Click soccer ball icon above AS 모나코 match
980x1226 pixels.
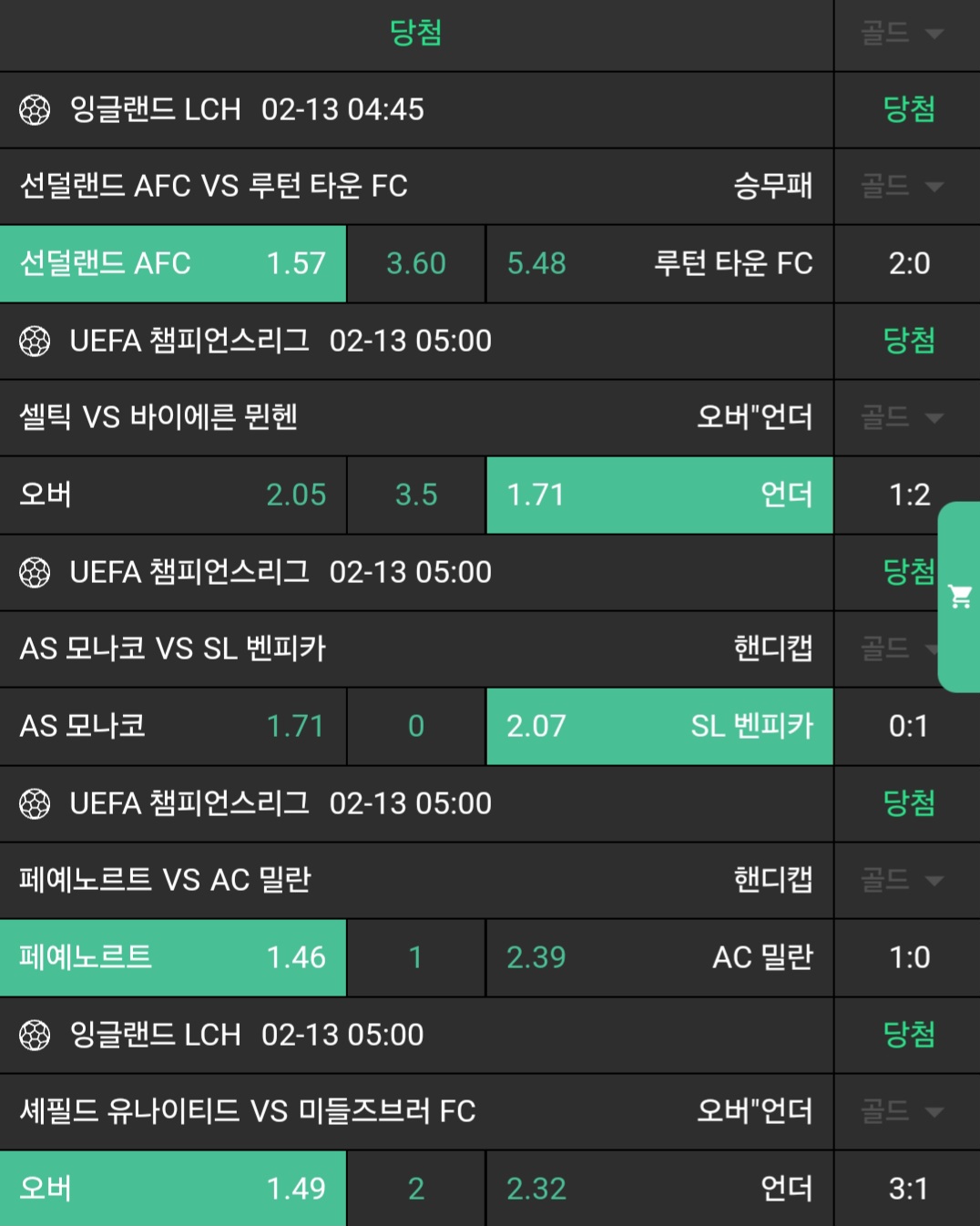click(35, 573)
